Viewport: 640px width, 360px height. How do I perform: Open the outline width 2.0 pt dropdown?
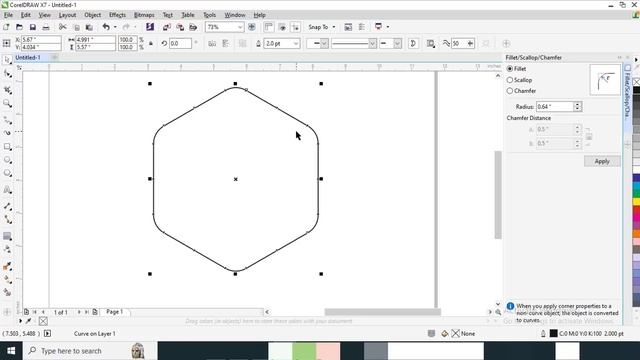click(296, 43)
